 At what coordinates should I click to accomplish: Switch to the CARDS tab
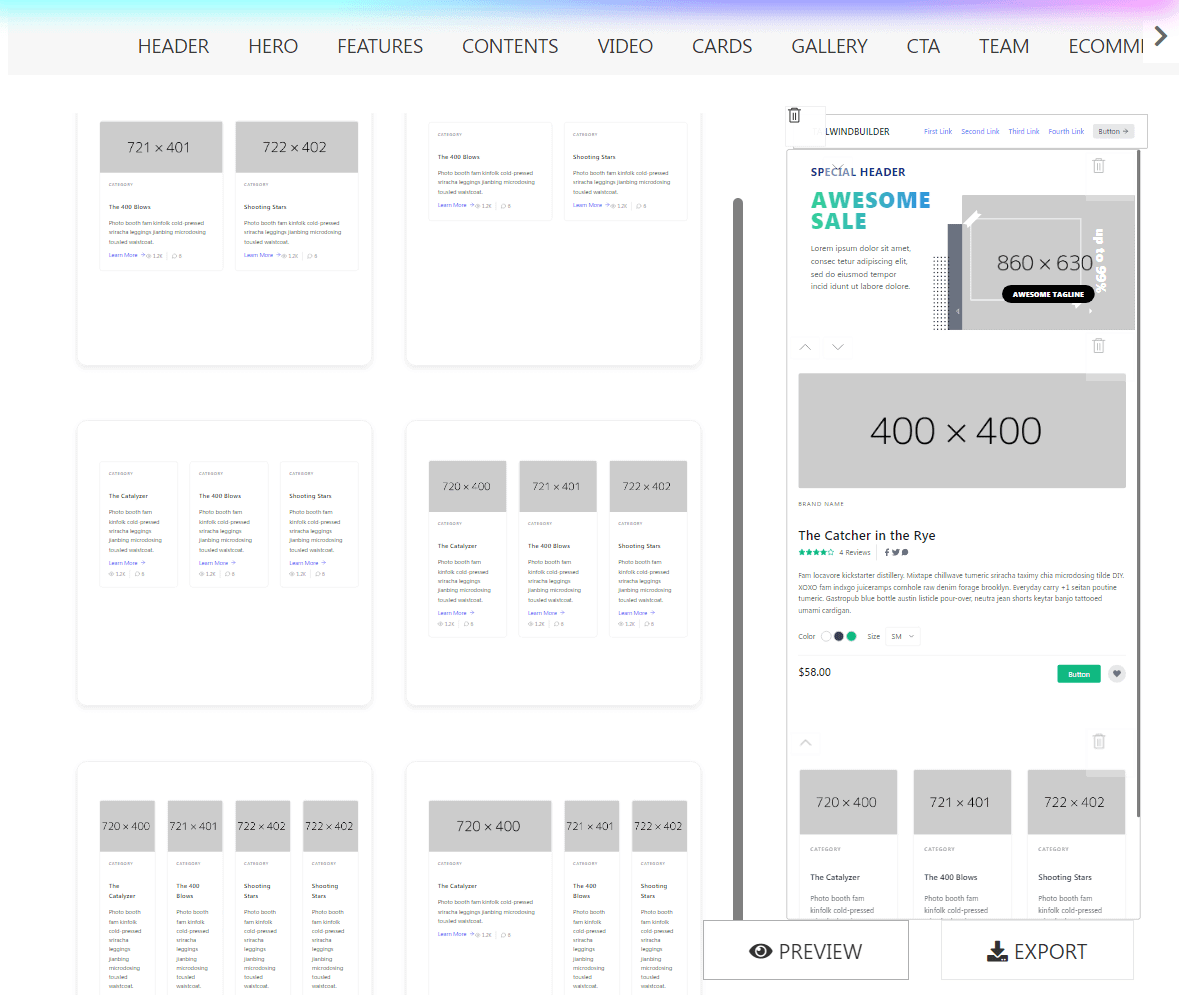[x=722, y=46]
